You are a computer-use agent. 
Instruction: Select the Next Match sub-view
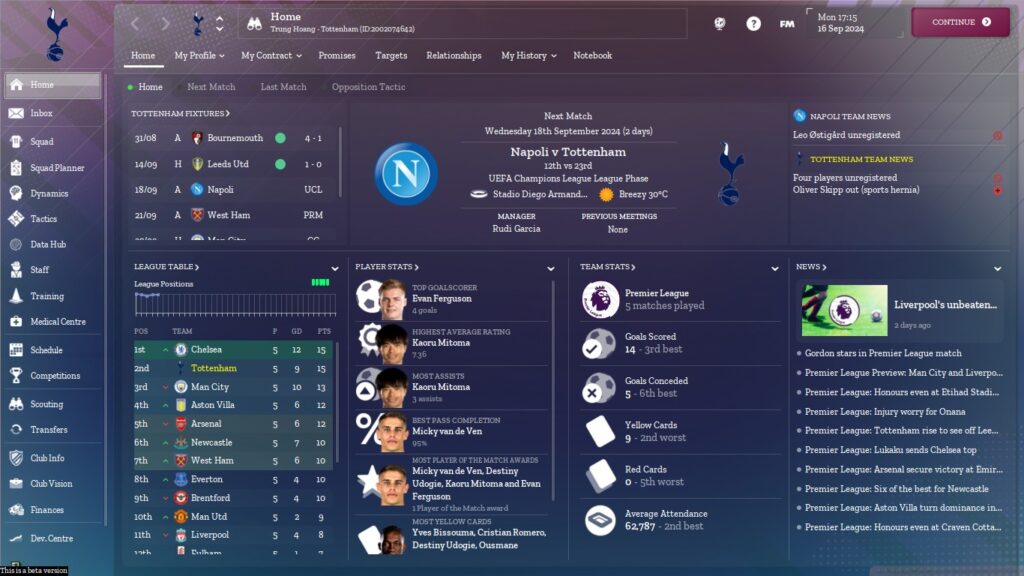[x=211, y=87]
